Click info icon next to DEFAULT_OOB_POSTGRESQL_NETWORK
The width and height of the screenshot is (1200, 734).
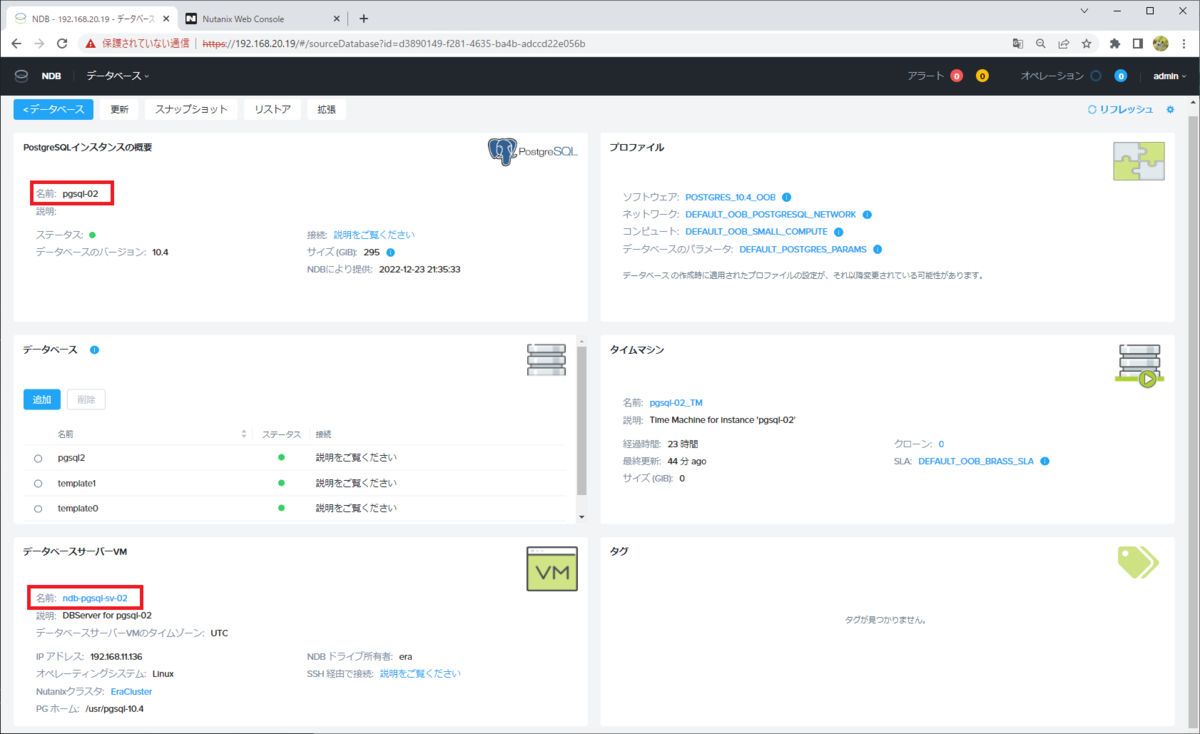click(x=867, y=214)
